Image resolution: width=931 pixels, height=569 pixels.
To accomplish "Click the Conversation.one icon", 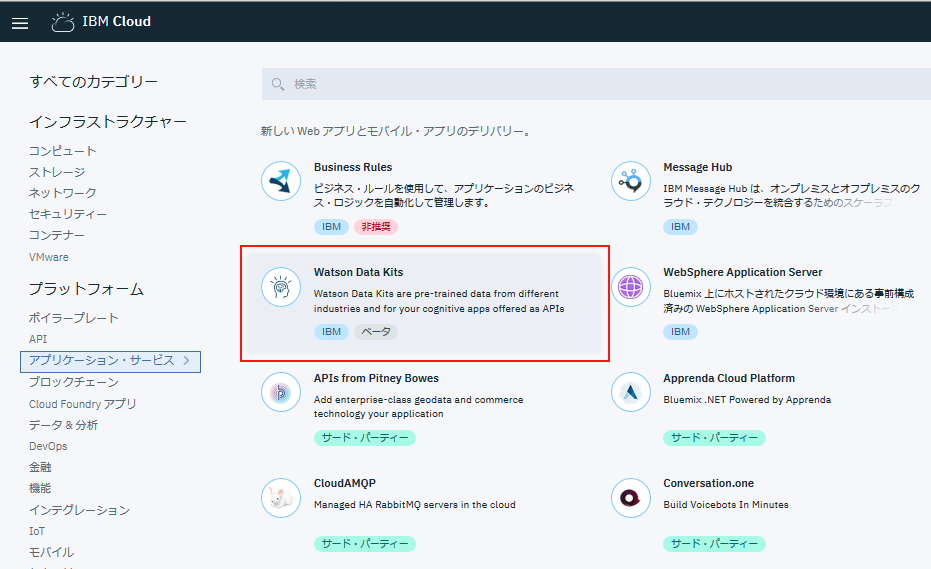I will pos(631,498).
